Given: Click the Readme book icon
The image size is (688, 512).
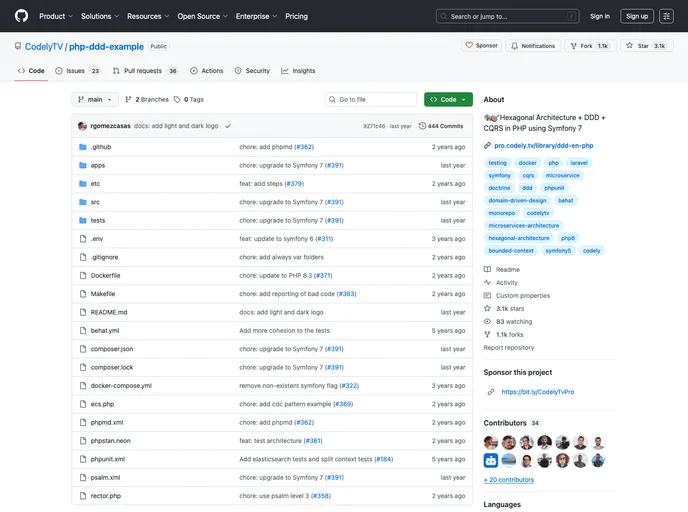Looking at the screenshot, I should (487, 269).
